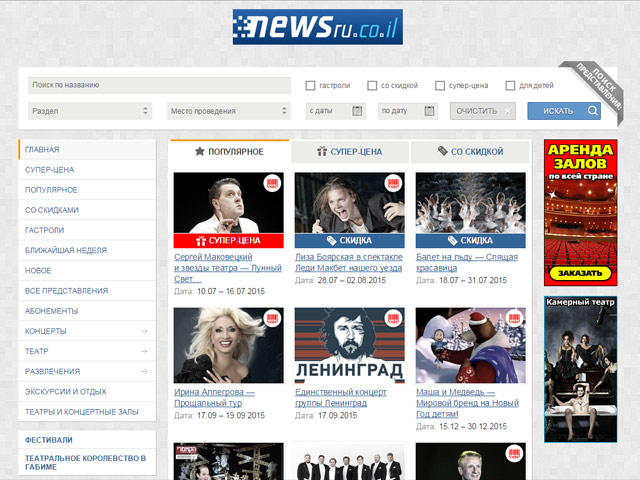Click the arrow icon beside Концерты

tap(144, 331)
